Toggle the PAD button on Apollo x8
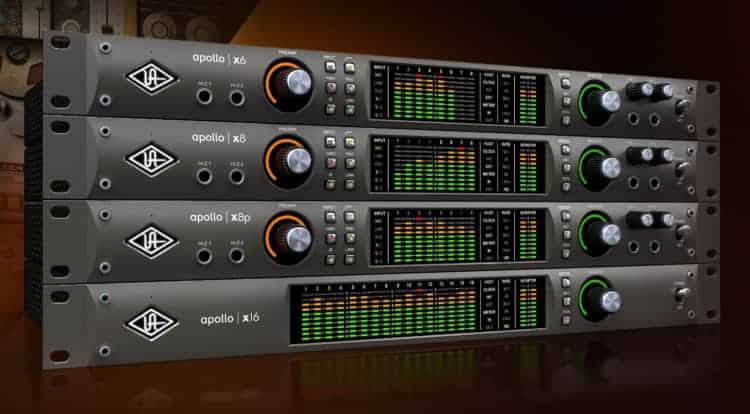This screenshot has width=750, height=414. point(350,163)
